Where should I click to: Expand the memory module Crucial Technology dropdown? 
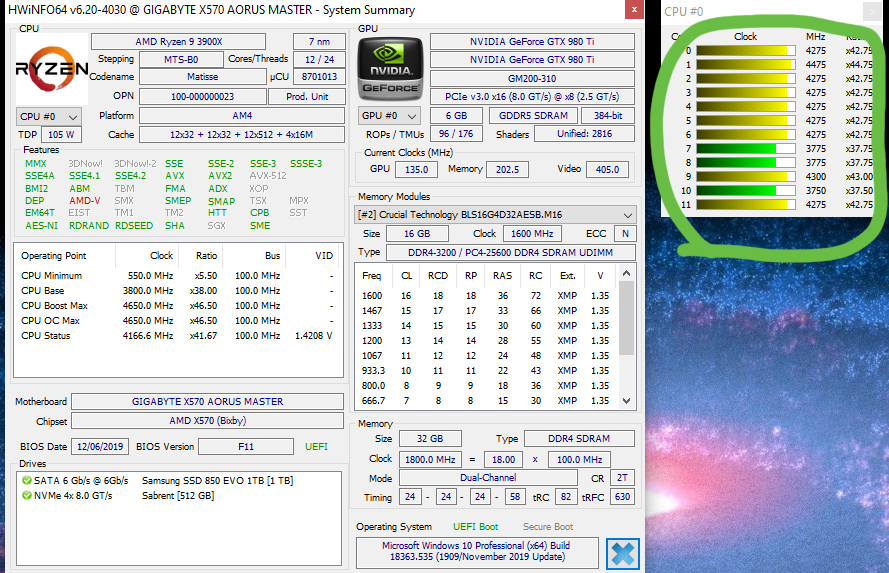tap(495, 215)
